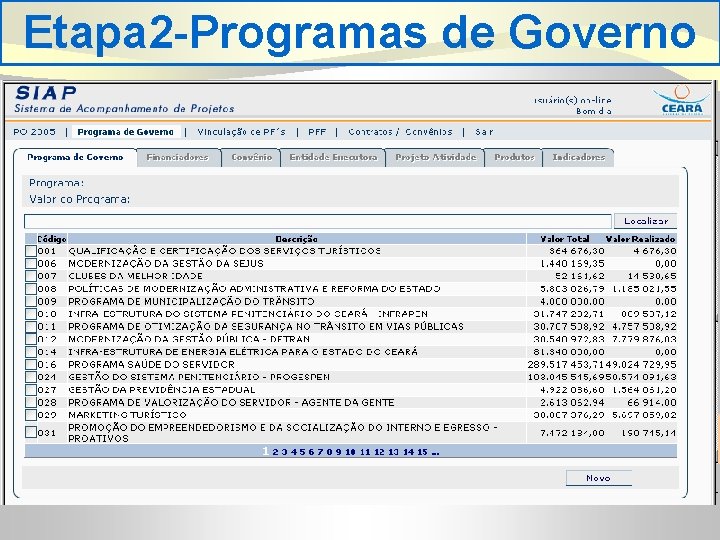Viewport: 720px width, 540px height.
Task: Click GESTÃO DA PREVIDÊNCIA ESTADUAL description
Action: 162,390
